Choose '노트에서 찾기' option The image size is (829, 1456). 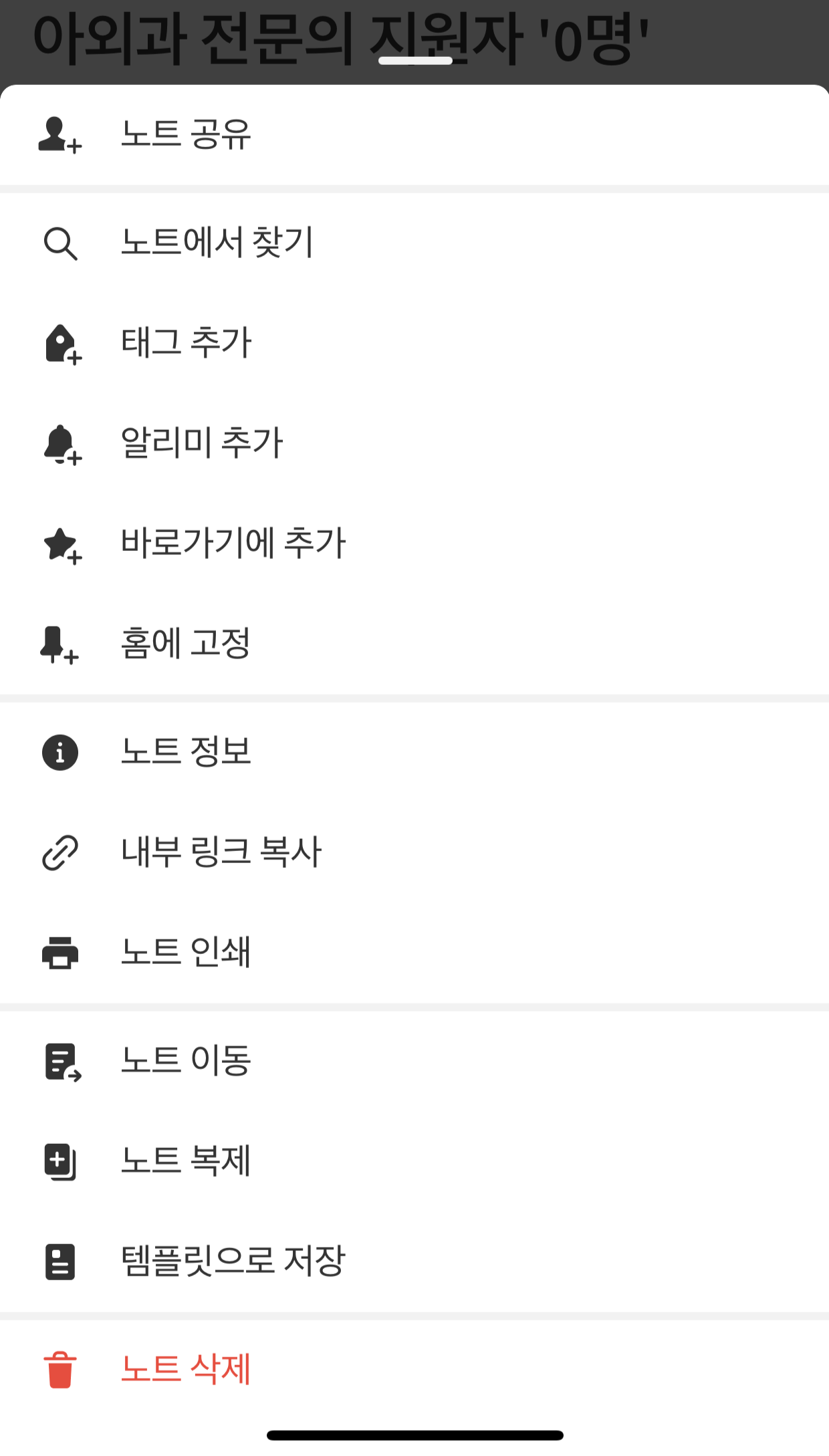click(x=217, y=243)
